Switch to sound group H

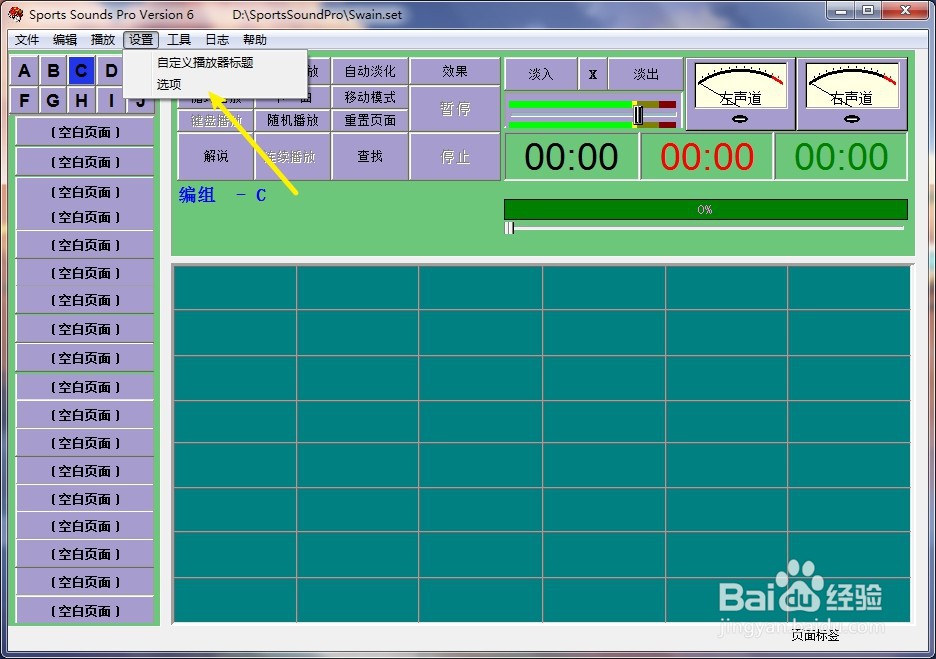[82, 100]
